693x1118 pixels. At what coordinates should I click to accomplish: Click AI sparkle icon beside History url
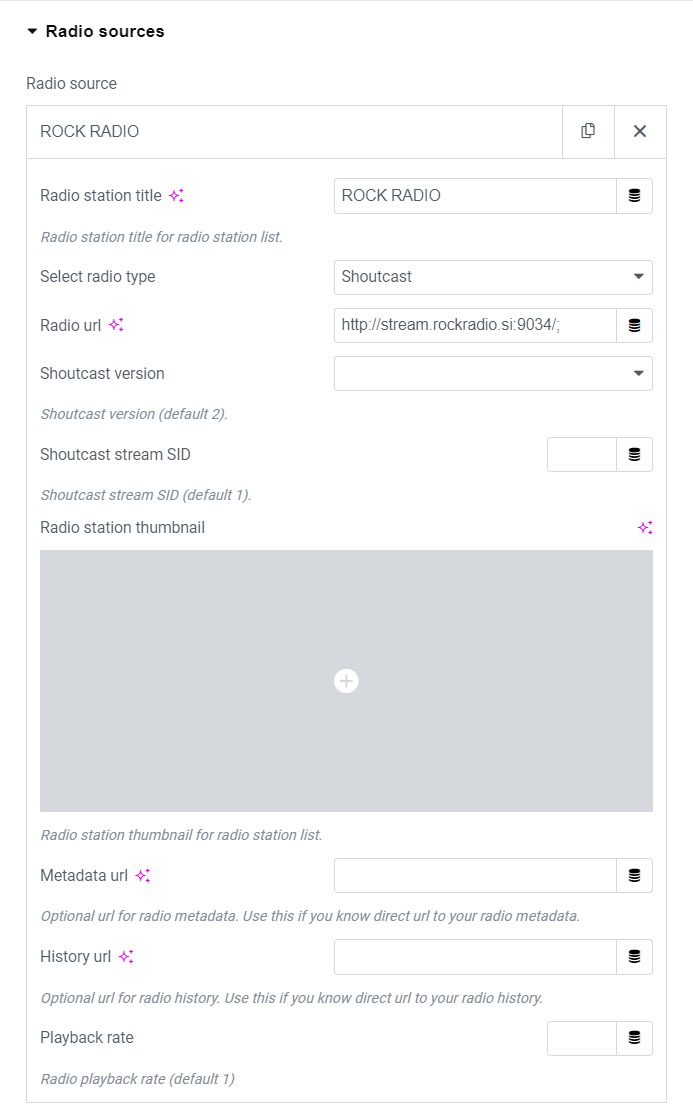tap(126, 957)
